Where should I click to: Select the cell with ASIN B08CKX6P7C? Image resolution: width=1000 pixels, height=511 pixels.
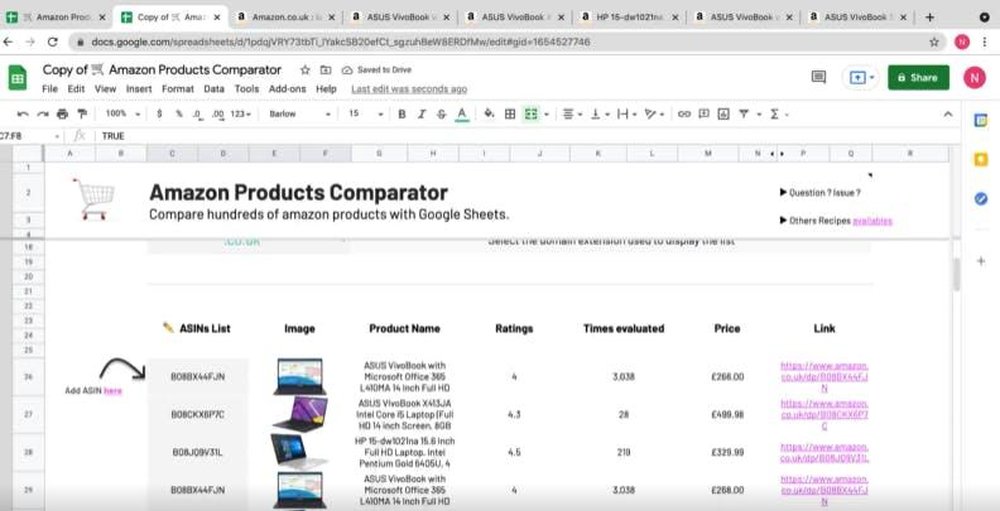(x=198, y=415)
